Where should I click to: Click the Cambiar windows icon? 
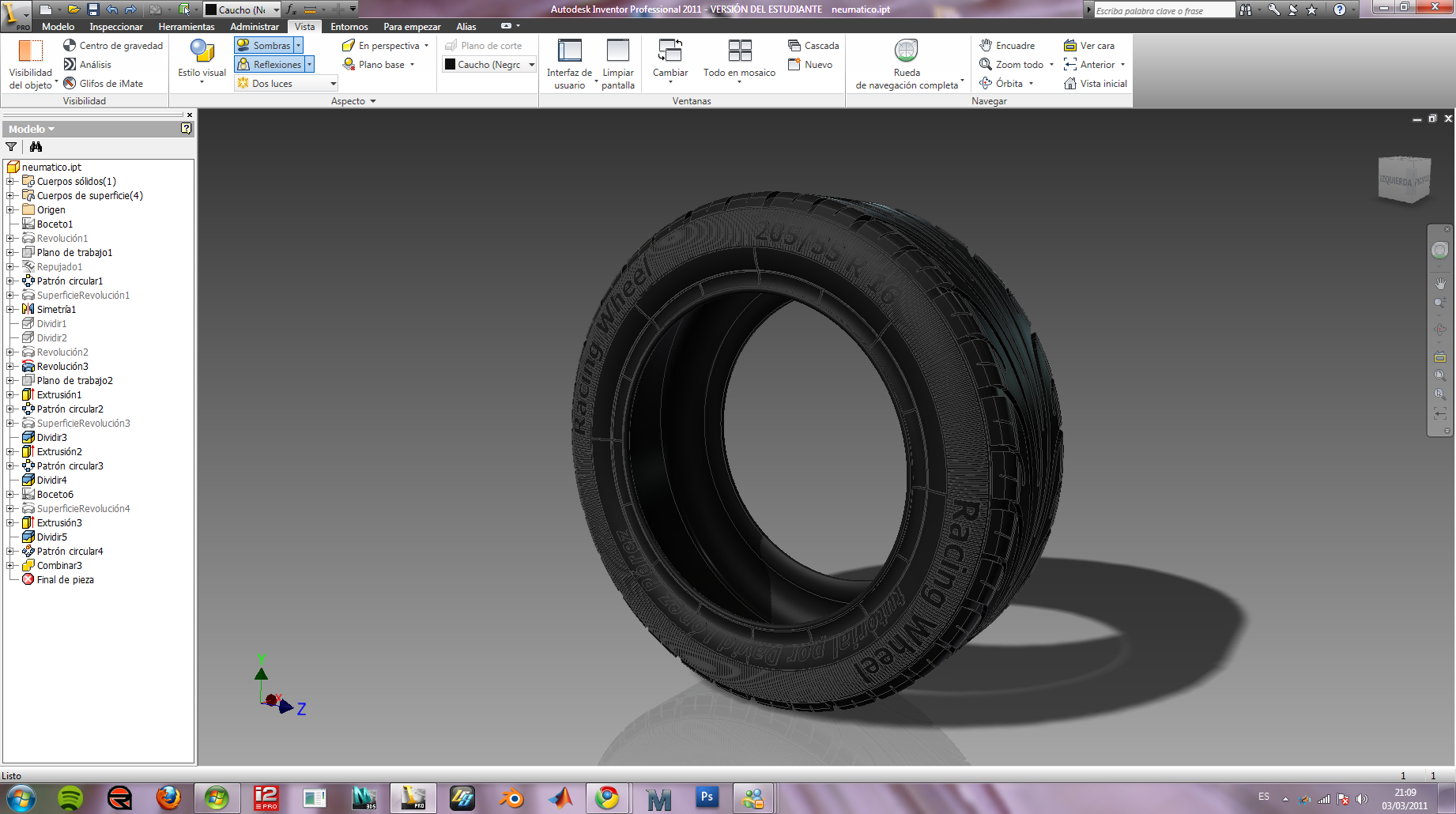(x=670, y=51)
